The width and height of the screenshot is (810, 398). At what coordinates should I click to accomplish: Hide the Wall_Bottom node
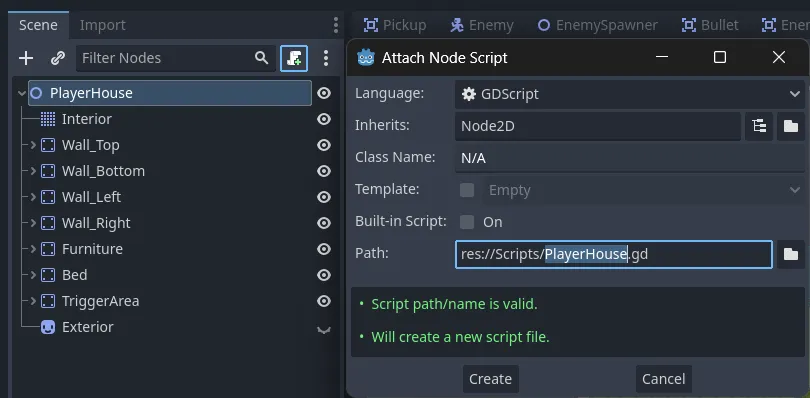324,171
